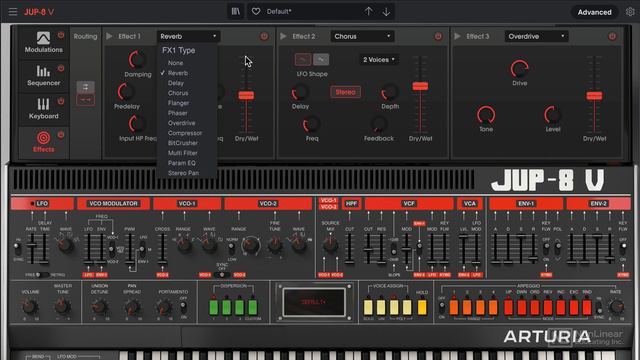Choose Flanger in FX1 Type menu
Viewport: 640px width, 360px height.
click(178, 103)
